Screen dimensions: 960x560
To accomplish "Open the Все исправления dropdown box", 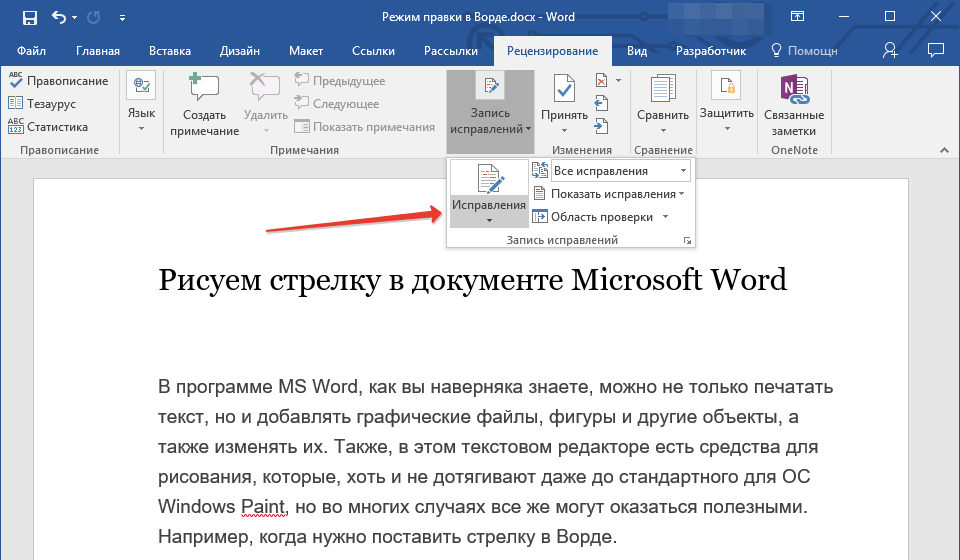I will (620, 171).
